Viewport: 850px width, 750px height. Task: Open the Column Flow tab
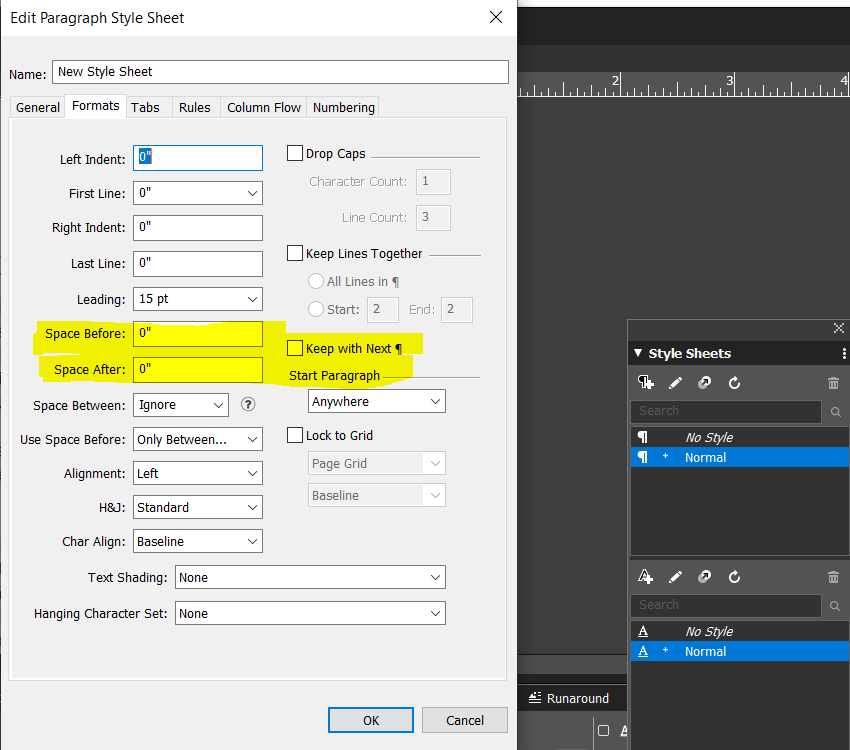[264, 107]
